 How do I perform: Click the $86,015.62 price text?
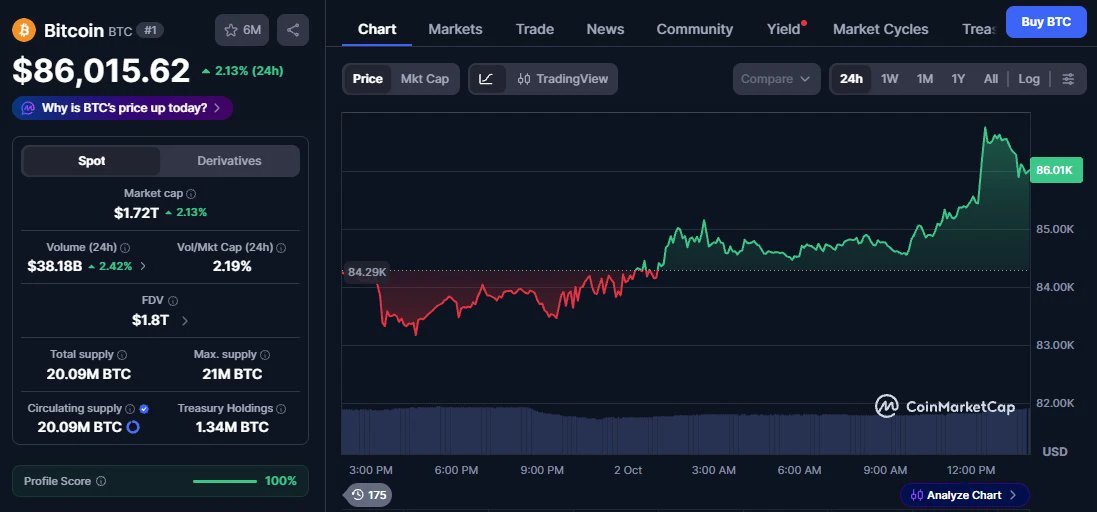click(x=101, y=71)
